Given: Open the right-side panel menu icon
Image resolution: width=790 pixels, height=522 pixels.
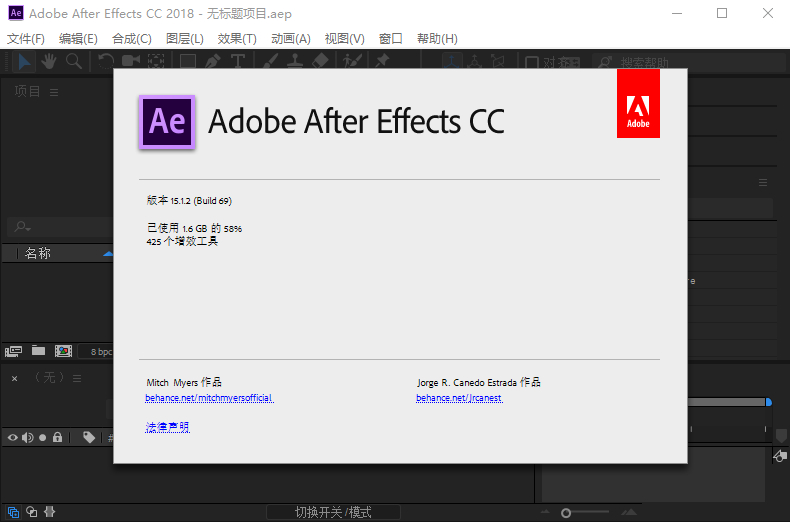Looking at the screenshot, I should point(763,182).
